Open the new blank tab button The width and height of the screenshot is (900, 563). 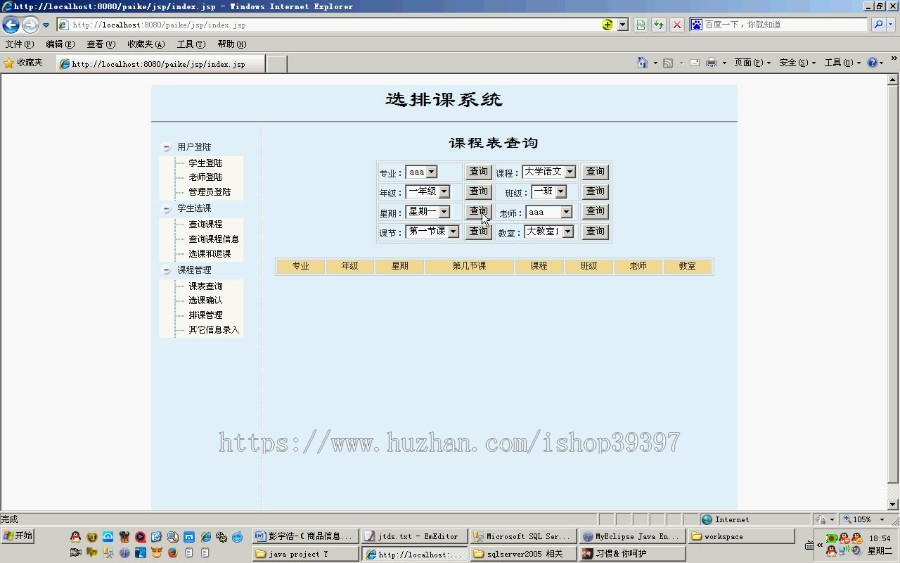pos(277,64)
